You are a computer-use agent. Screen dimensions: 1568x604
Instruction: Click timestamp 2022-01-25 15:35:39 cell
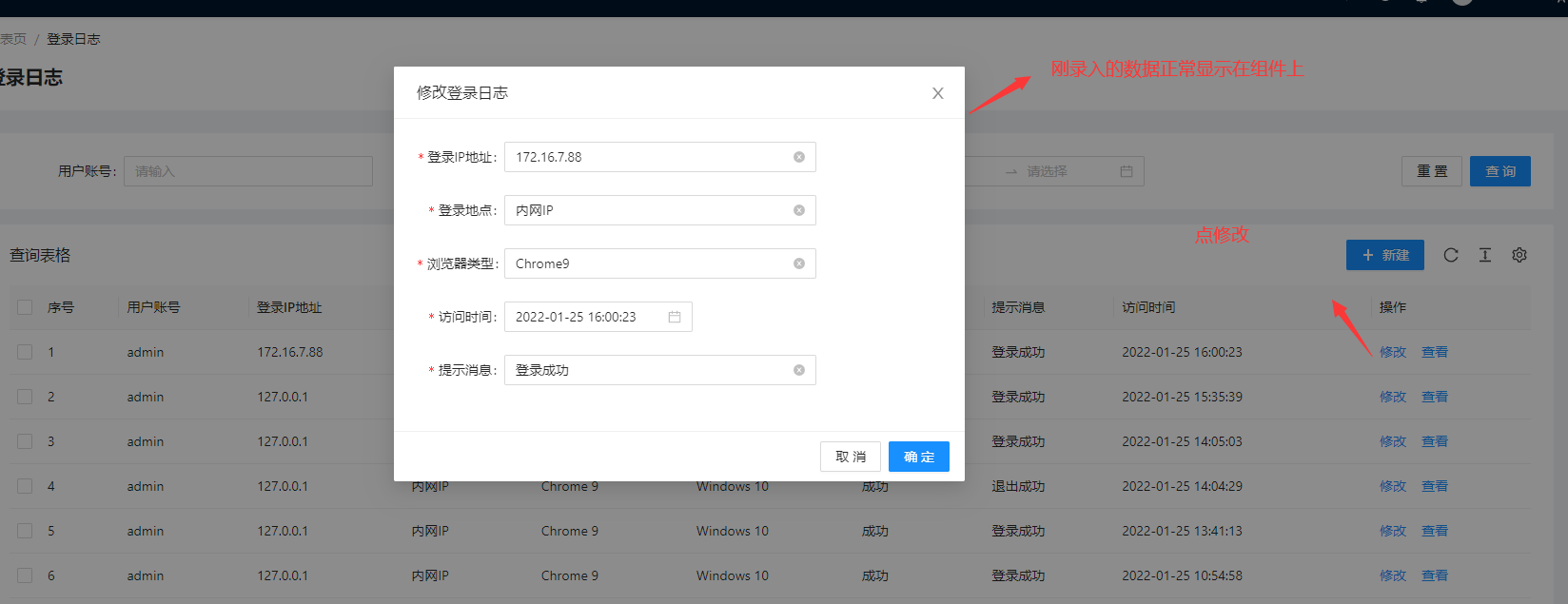1182,397
